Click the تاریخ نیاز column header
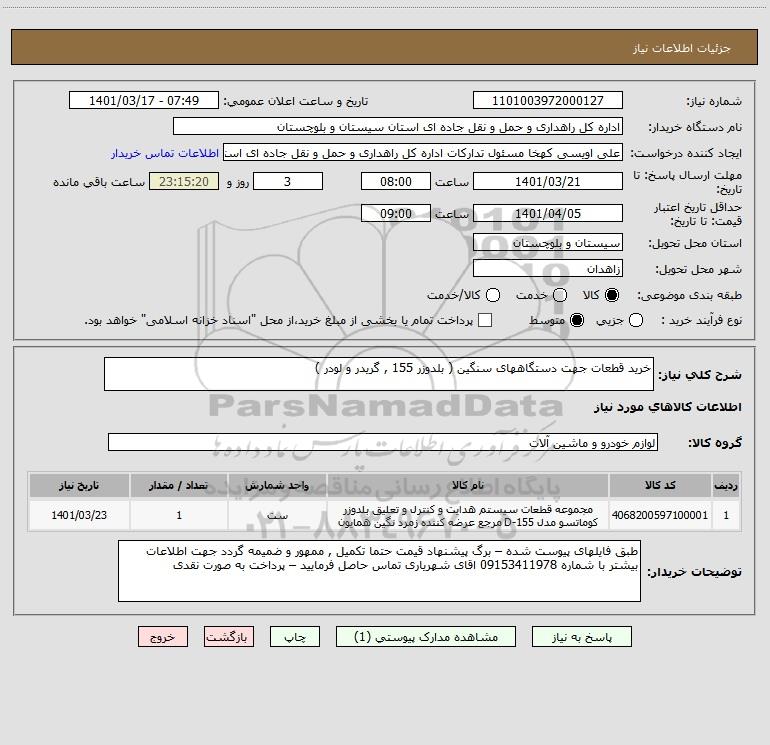This screenshot has width=770, height=745. [79, 486]
